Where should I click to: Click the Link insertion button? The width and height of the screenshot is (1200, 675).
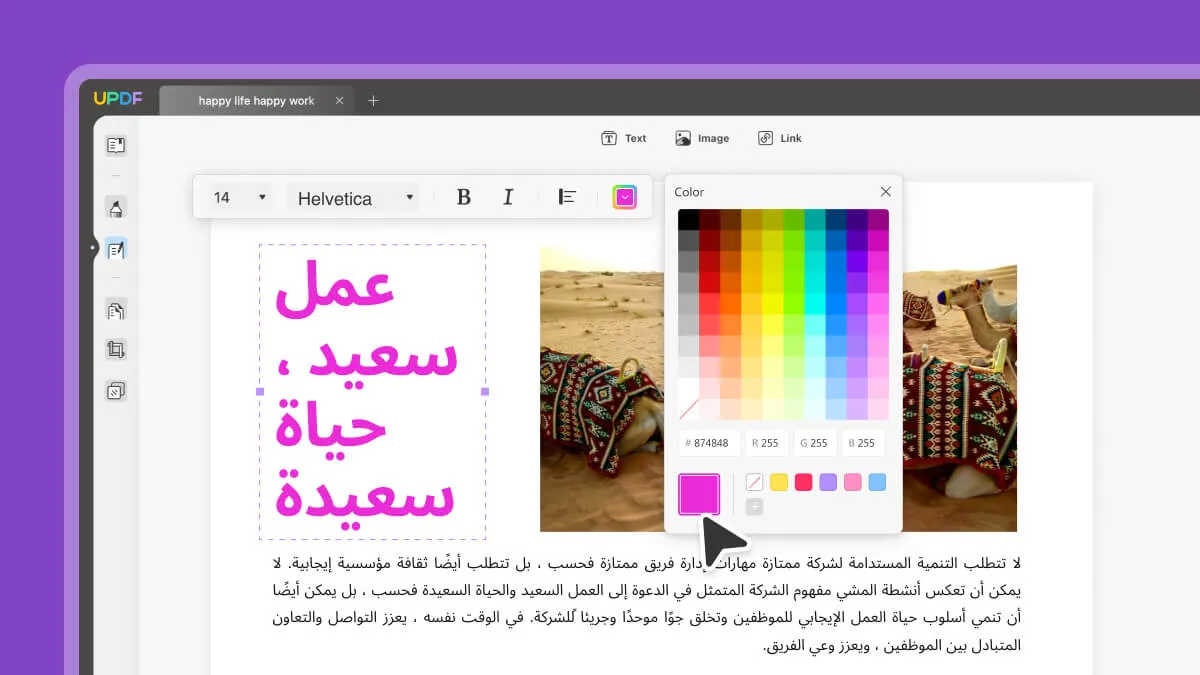(779, 137)
